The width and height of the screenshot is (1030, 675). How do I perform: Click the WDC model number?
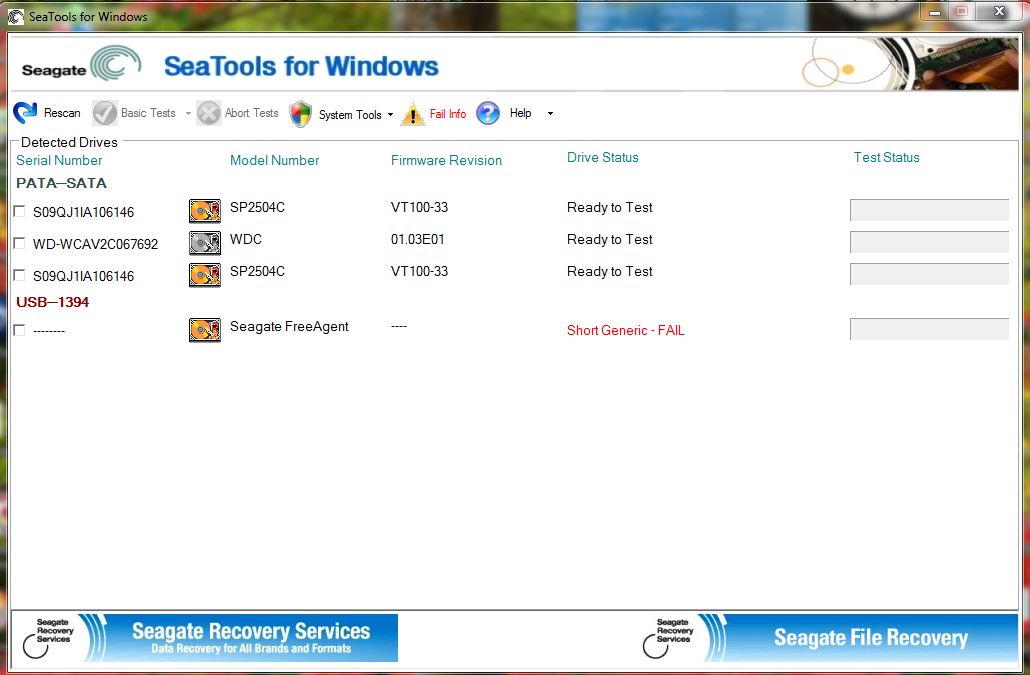pos(246,239)
